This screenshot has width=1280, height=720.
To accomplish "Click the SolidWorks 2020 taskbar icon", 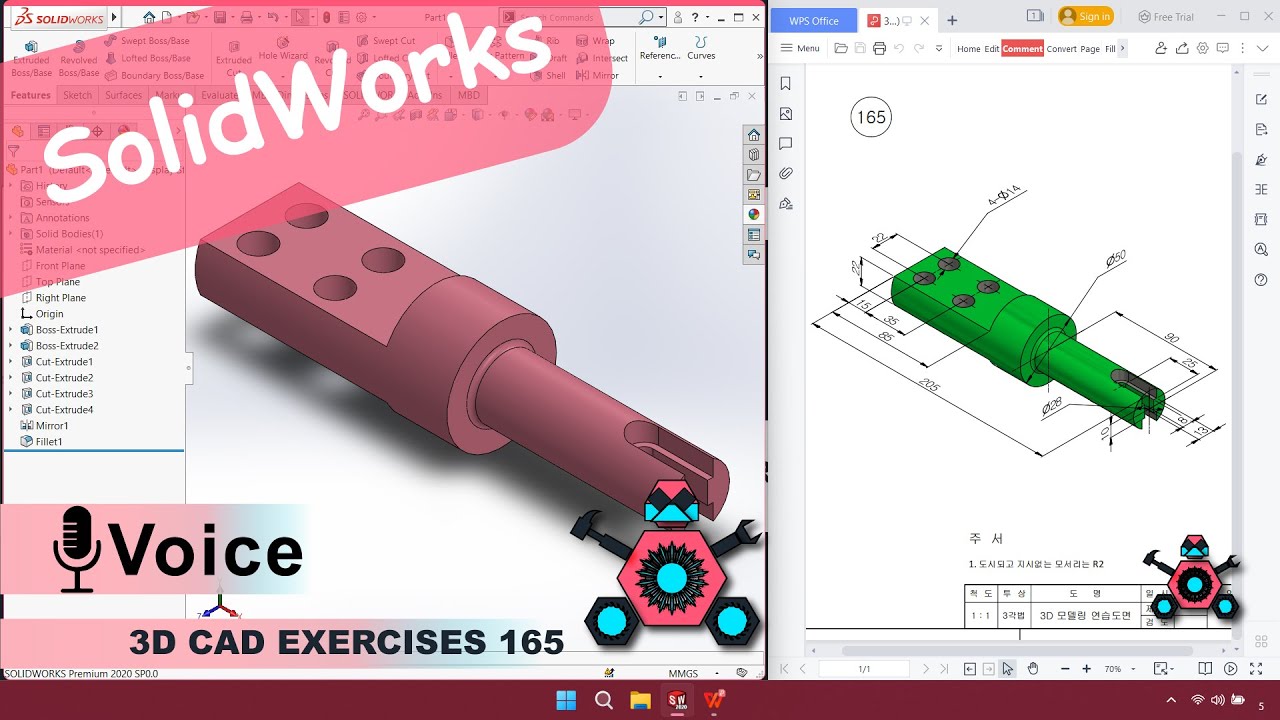I will 677,700.
